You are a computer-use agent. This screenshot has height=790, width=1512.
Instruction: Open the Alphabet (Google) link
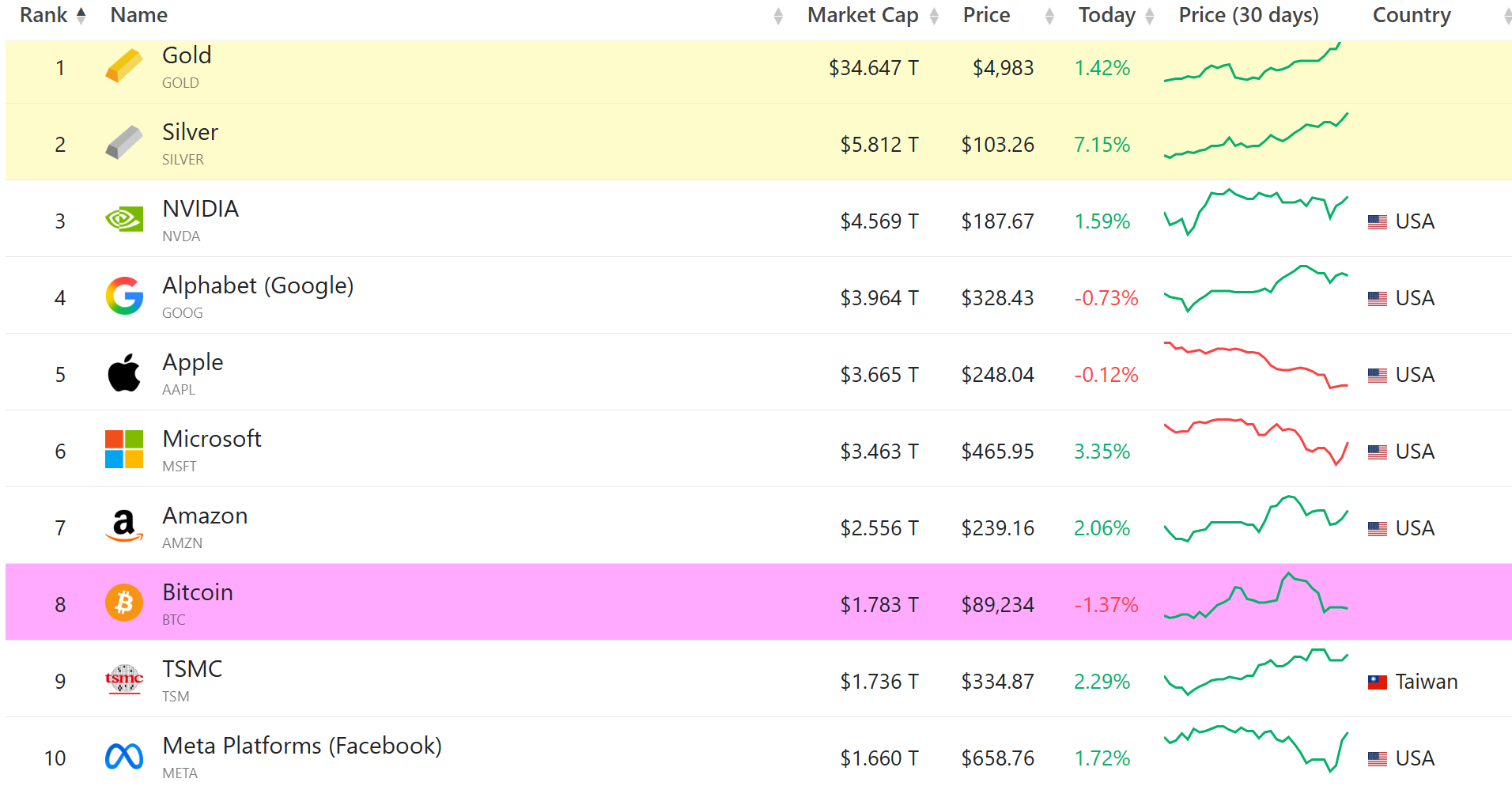click(x=258, y=285)
